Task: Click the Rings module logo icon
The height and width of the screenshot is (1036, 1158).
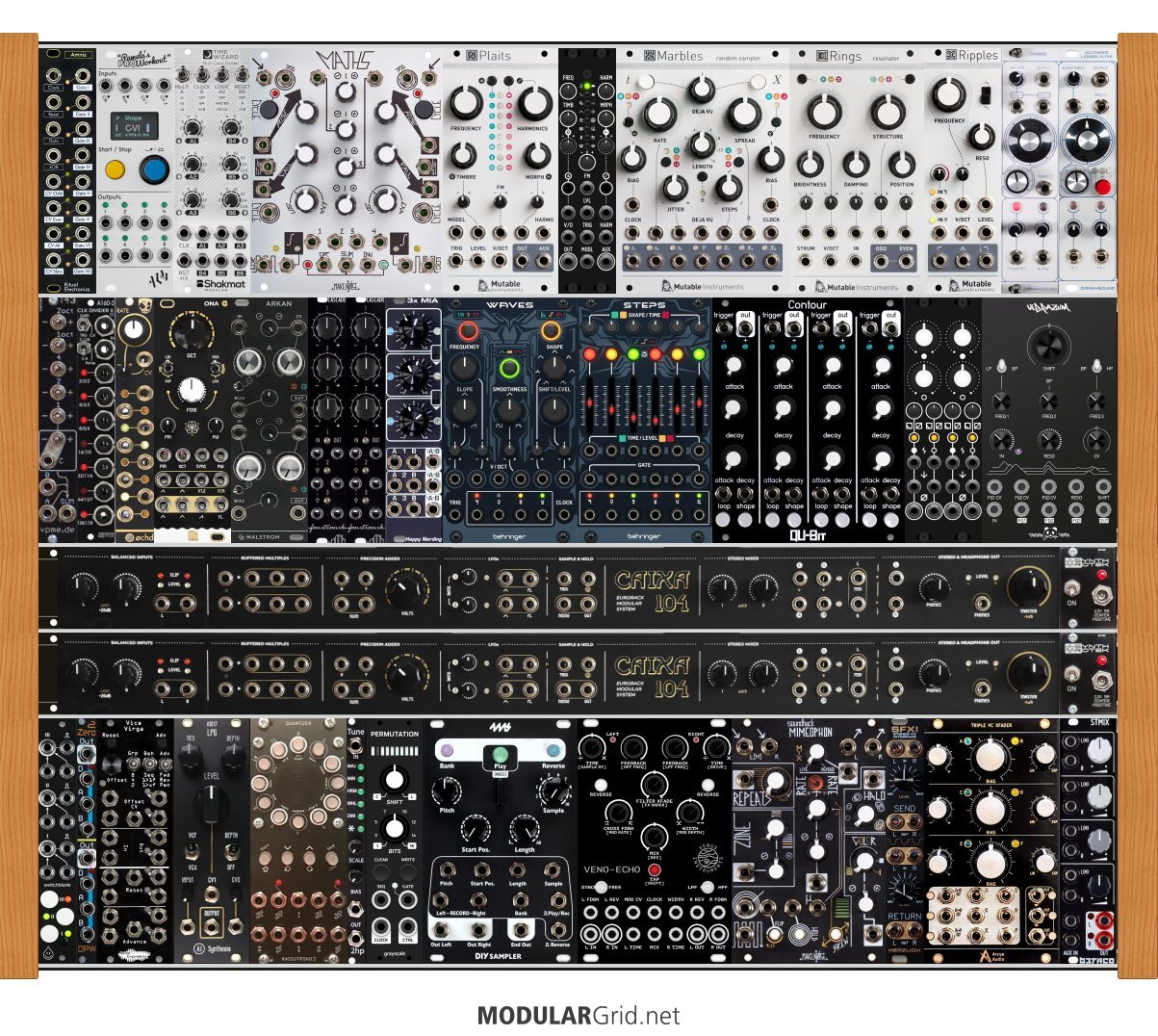Action: point(821,56)
